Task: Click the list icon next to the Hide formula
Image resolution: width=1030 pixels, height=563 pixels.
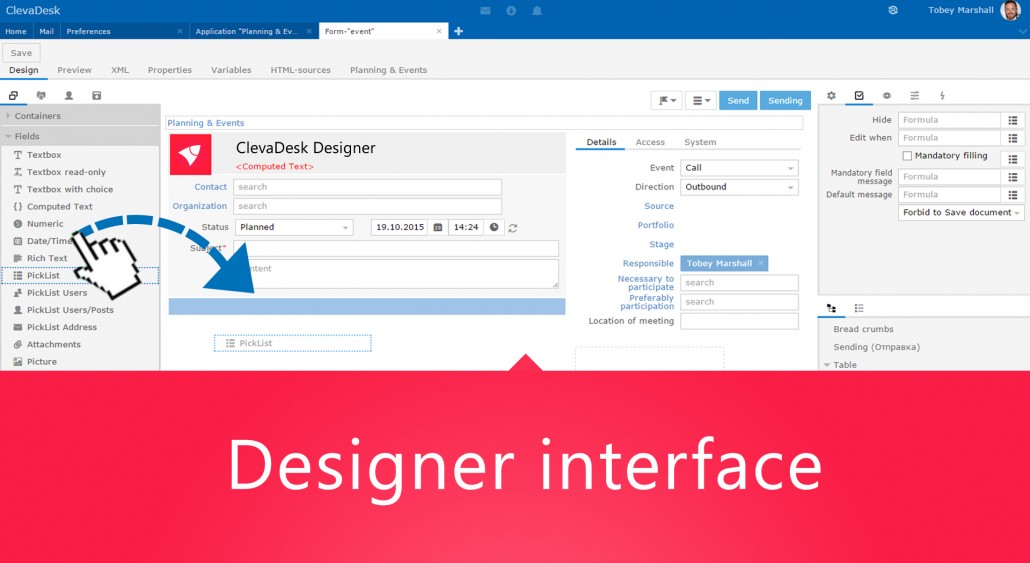Action: (x=1012, y=120)
